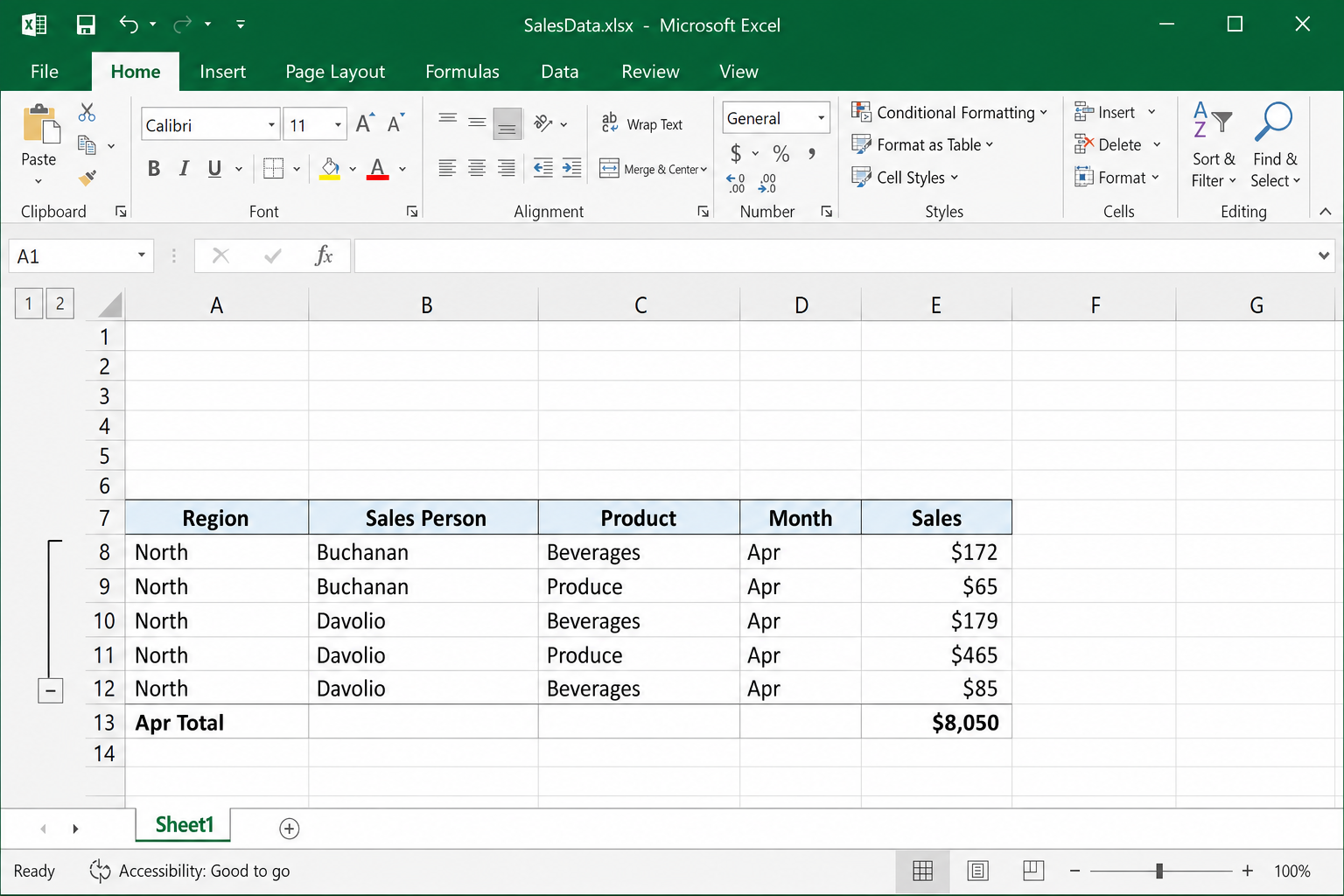Open the Insert Function fx dialog
Screen dimensions: 1344x896
(x=324, y=255)
